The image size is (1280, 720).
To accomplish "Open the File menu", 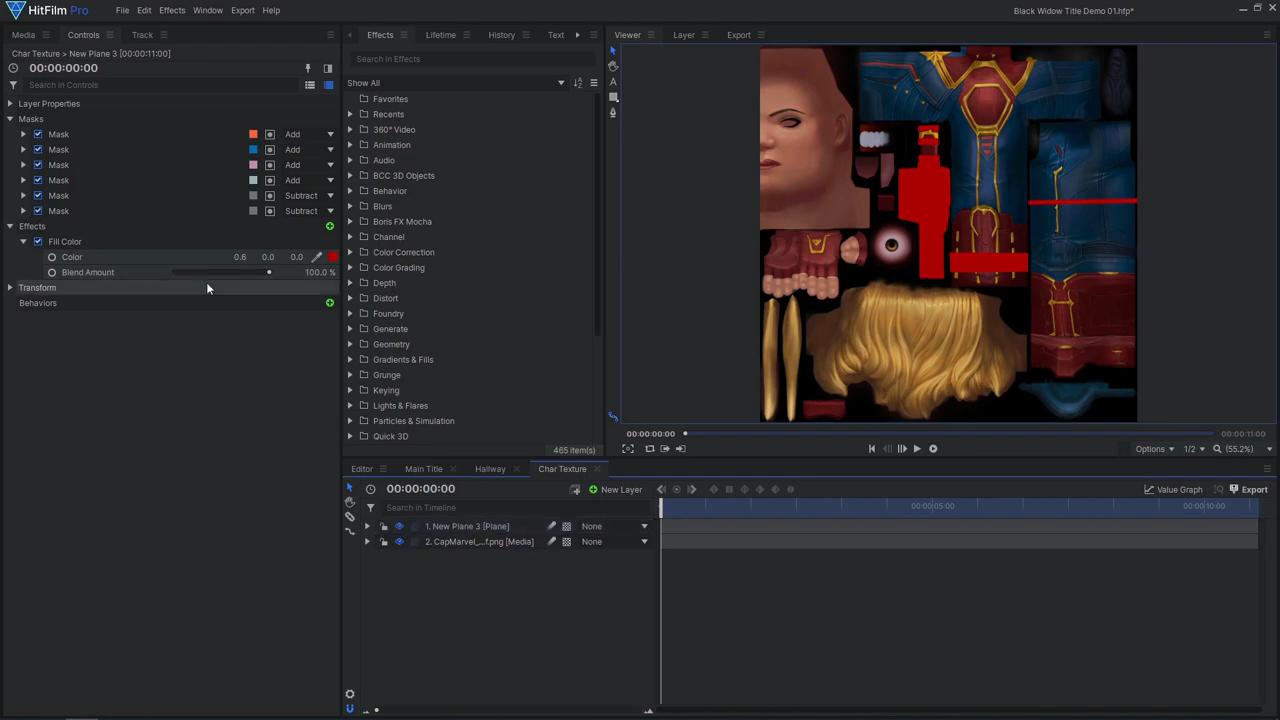I will [122, 10].
